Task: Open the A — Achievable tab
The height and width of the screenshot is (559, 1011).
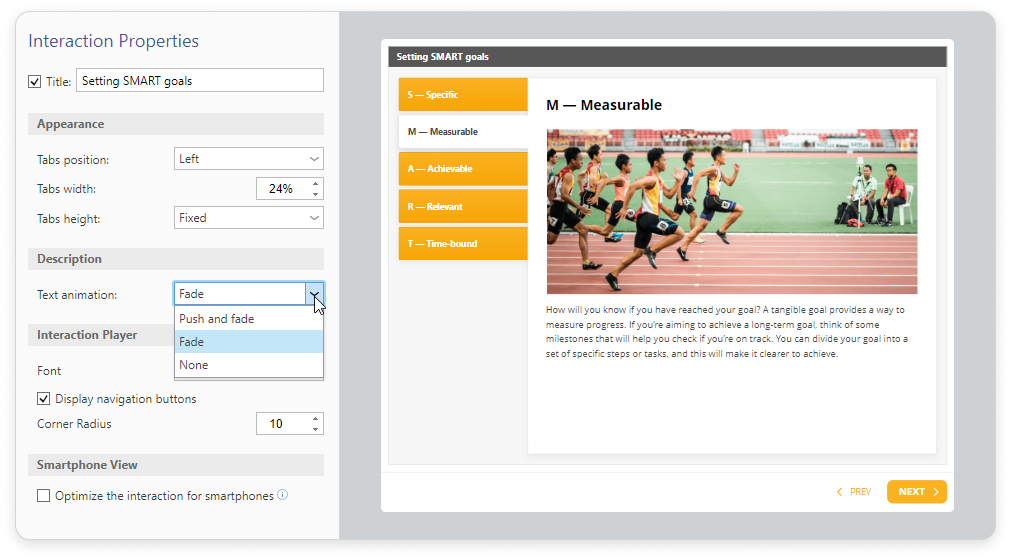Action: pos(463,169)
